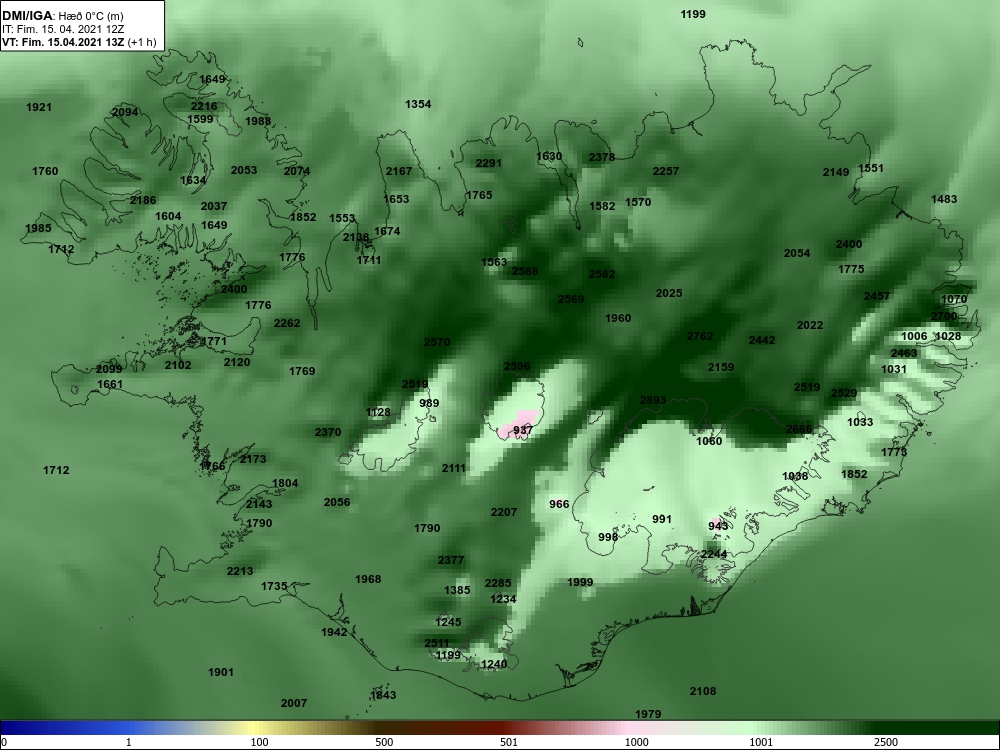The width and height of the screenshot is (1000, 750).
Task: Click the map value '2570'
Action: [437, 342]
